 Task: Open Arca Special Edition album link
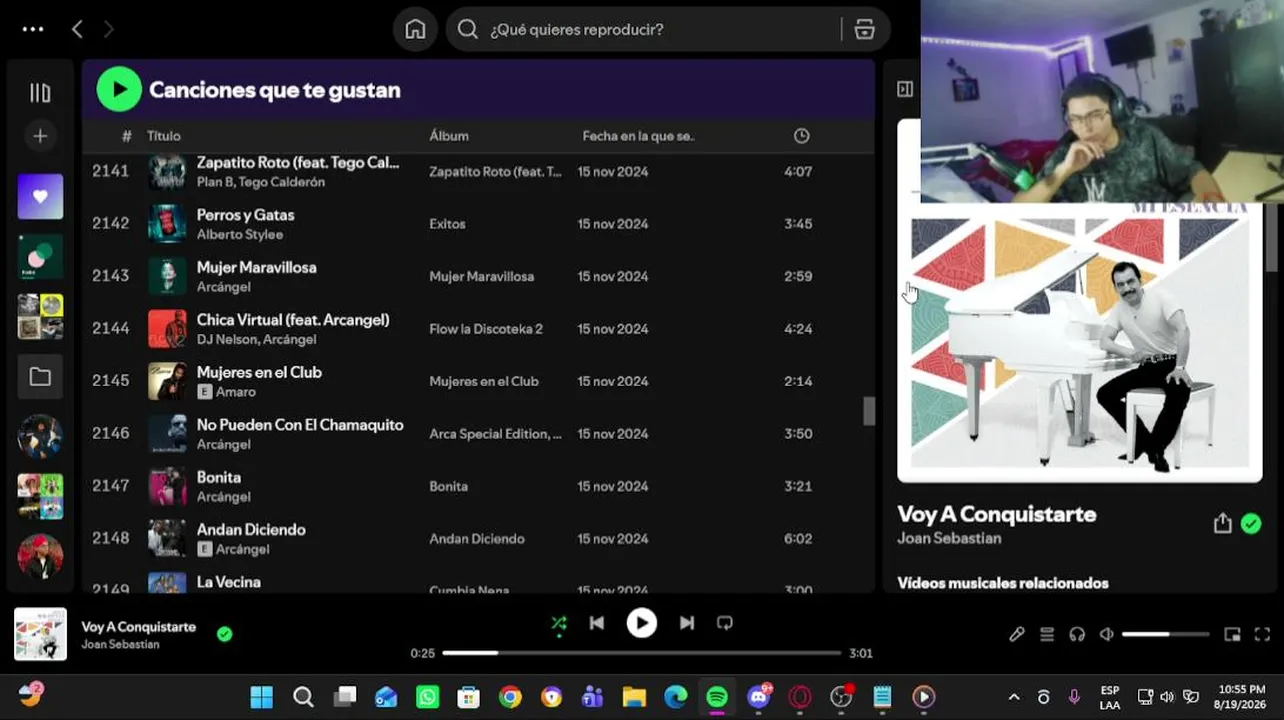pyautogui.click(x=495, y=434)
